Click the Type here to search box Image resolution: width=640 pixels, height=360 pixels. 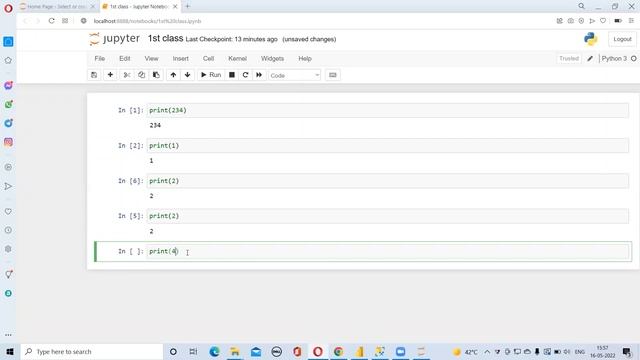coord(92,351)
